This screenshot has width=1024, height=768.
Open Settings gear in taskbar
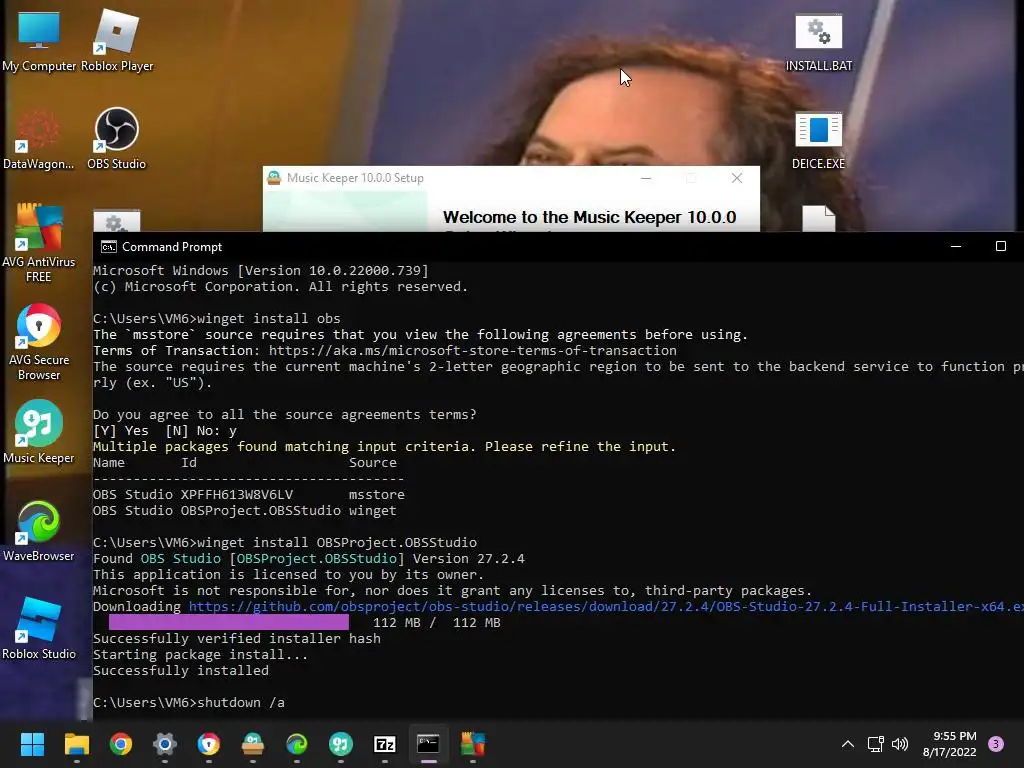click(x=165, y=744)
